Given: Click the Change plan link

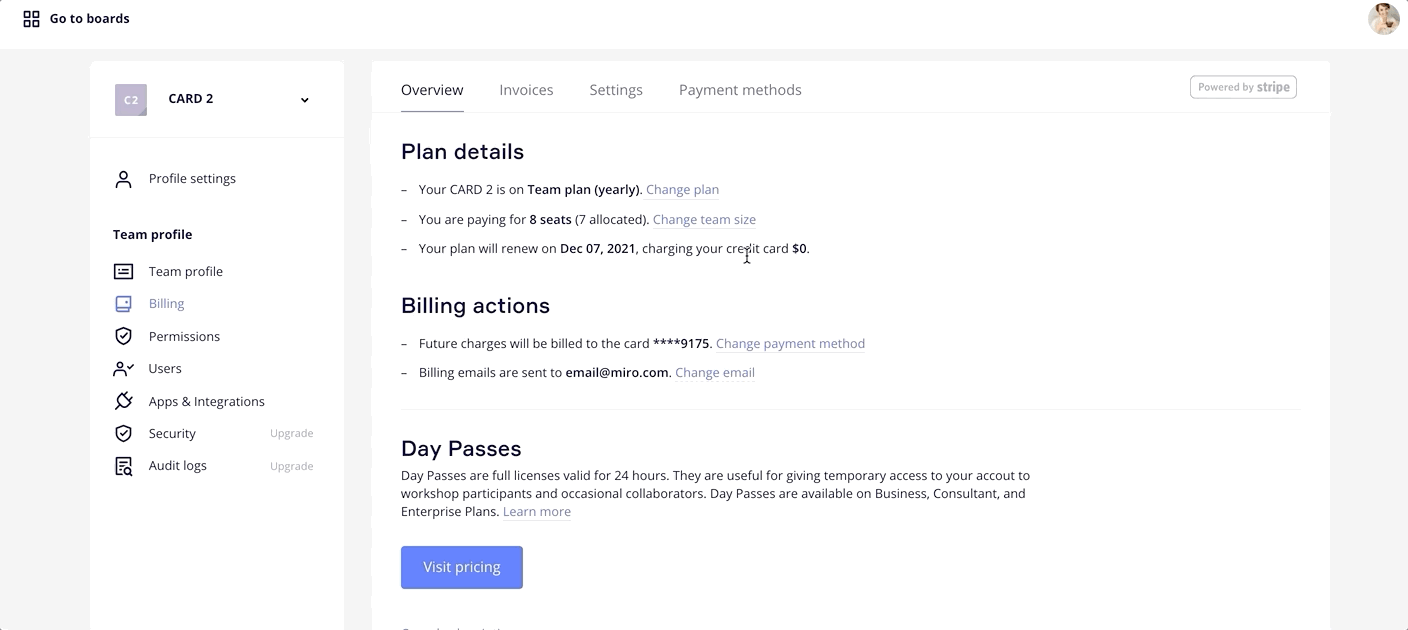Looking at the screenshot, I should click(682, 190).
